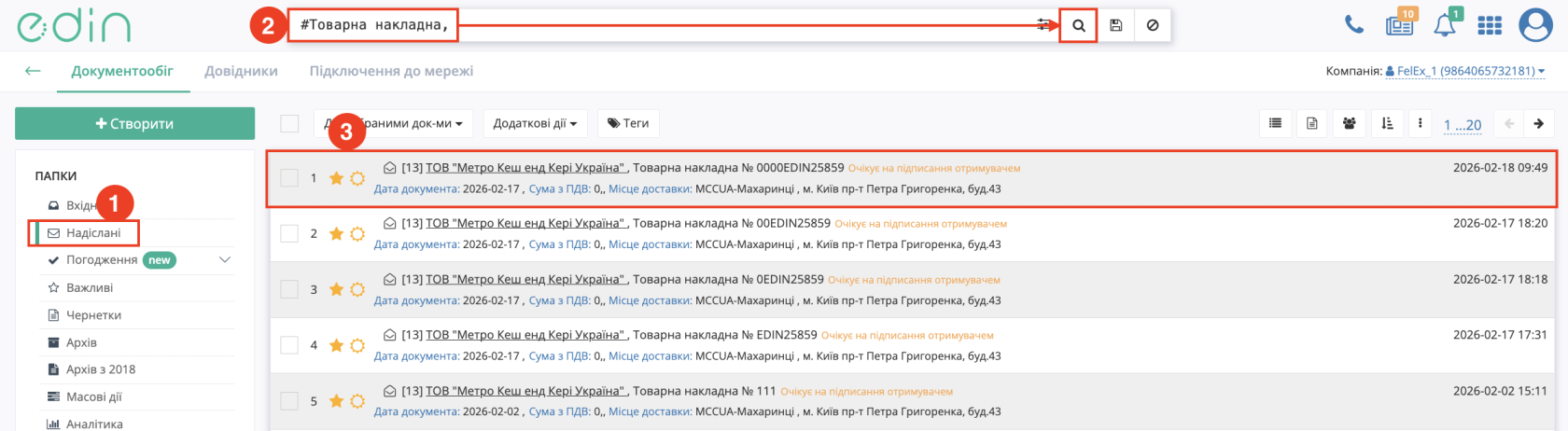Open the Надіслані folder
1568x431 pixels.
tap(93, 233)
